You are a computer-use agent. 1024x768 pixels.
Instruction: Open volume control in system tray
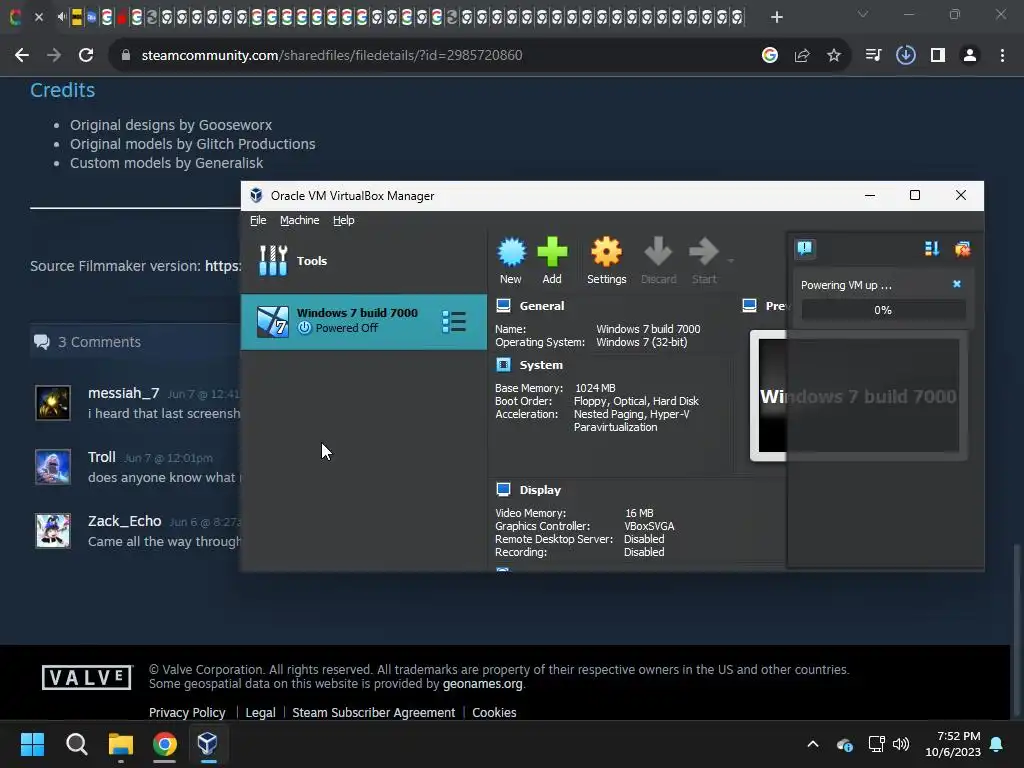(x=901, y=744)
